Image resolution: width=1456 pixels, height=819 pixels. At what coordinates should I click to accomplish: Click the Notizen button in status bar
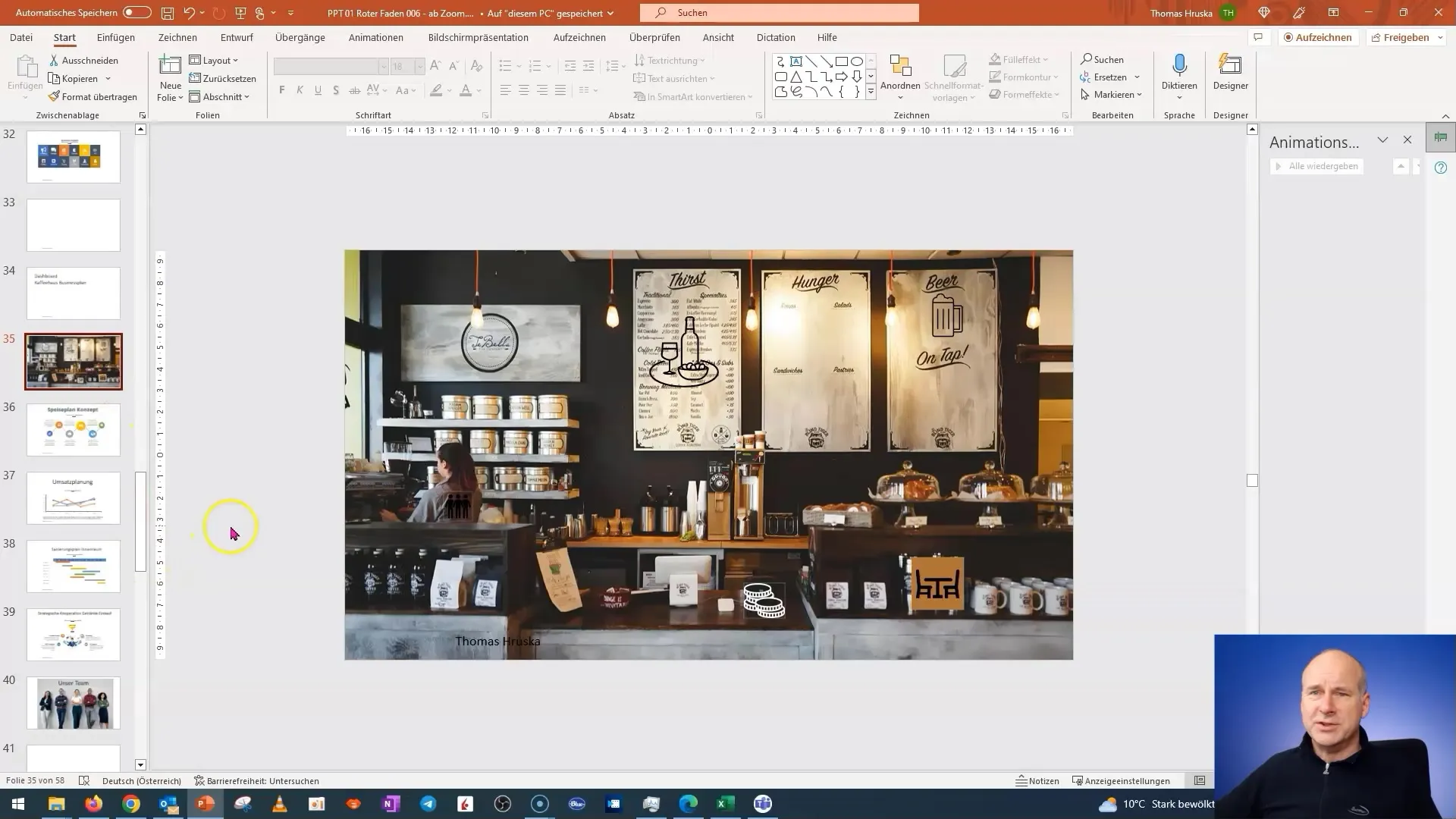(x=1037, y=780)
